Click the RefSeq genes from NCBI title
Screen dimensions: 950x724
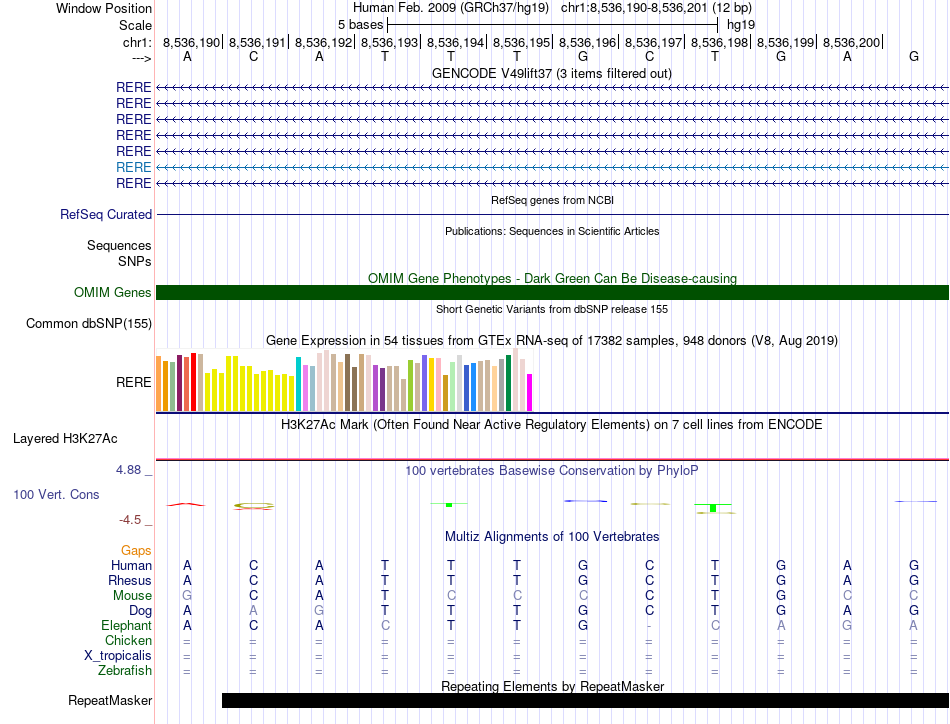point(552,200)
